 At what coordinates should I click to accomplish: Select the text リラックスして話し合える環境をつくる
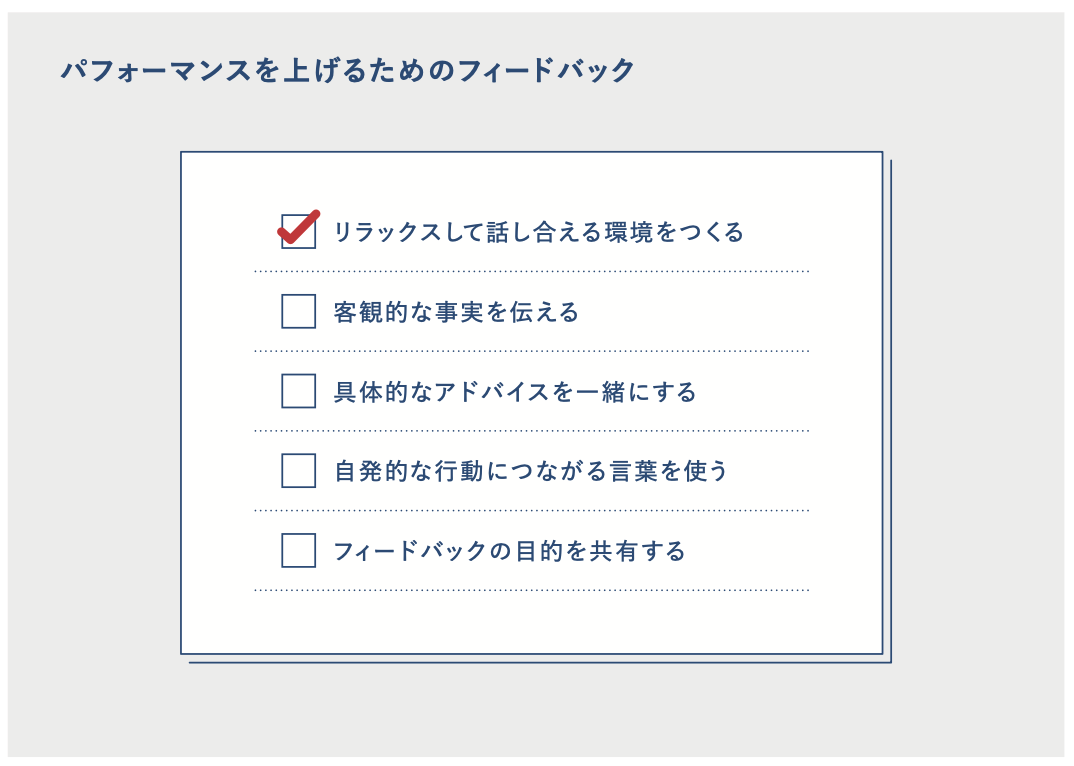point(538,232)
